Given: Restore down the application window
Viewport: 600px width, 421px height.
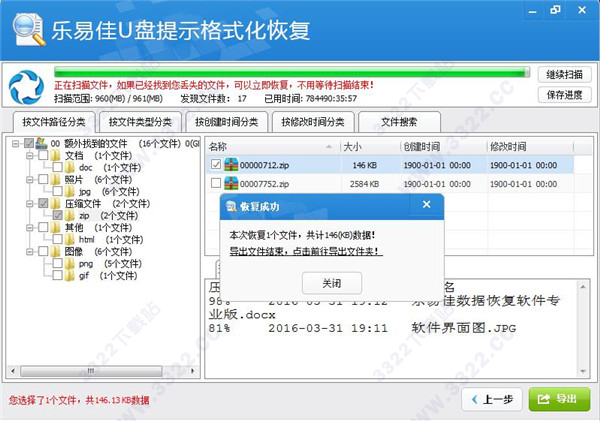Looking at the screenshot, I should pos(555,10).
